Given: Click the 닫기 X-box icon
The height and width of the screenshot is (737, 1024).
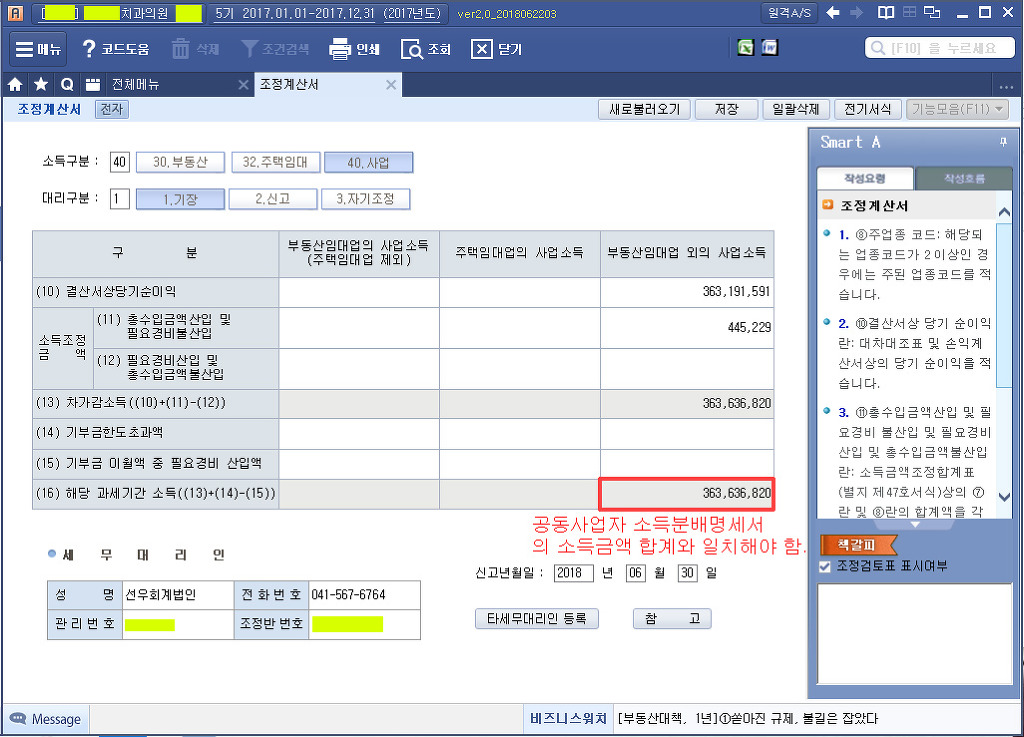Looking at the screenshot, I should (x=481, y=49).
